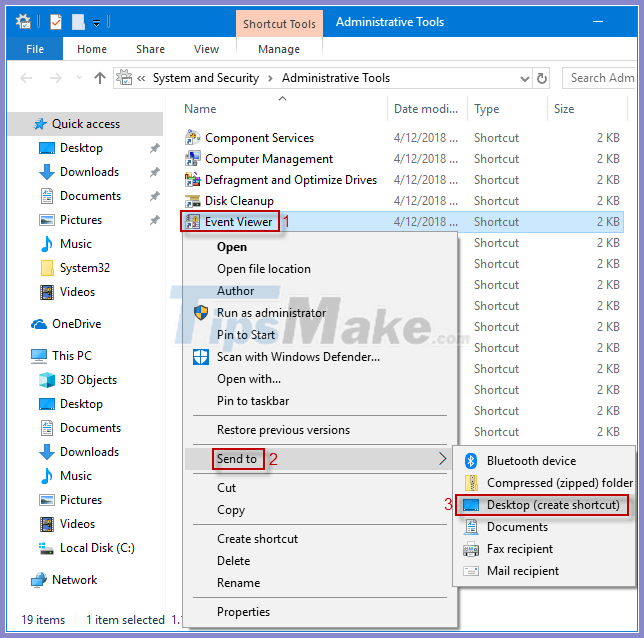Select the Event Viewer shortcut icon

(193, 221)
